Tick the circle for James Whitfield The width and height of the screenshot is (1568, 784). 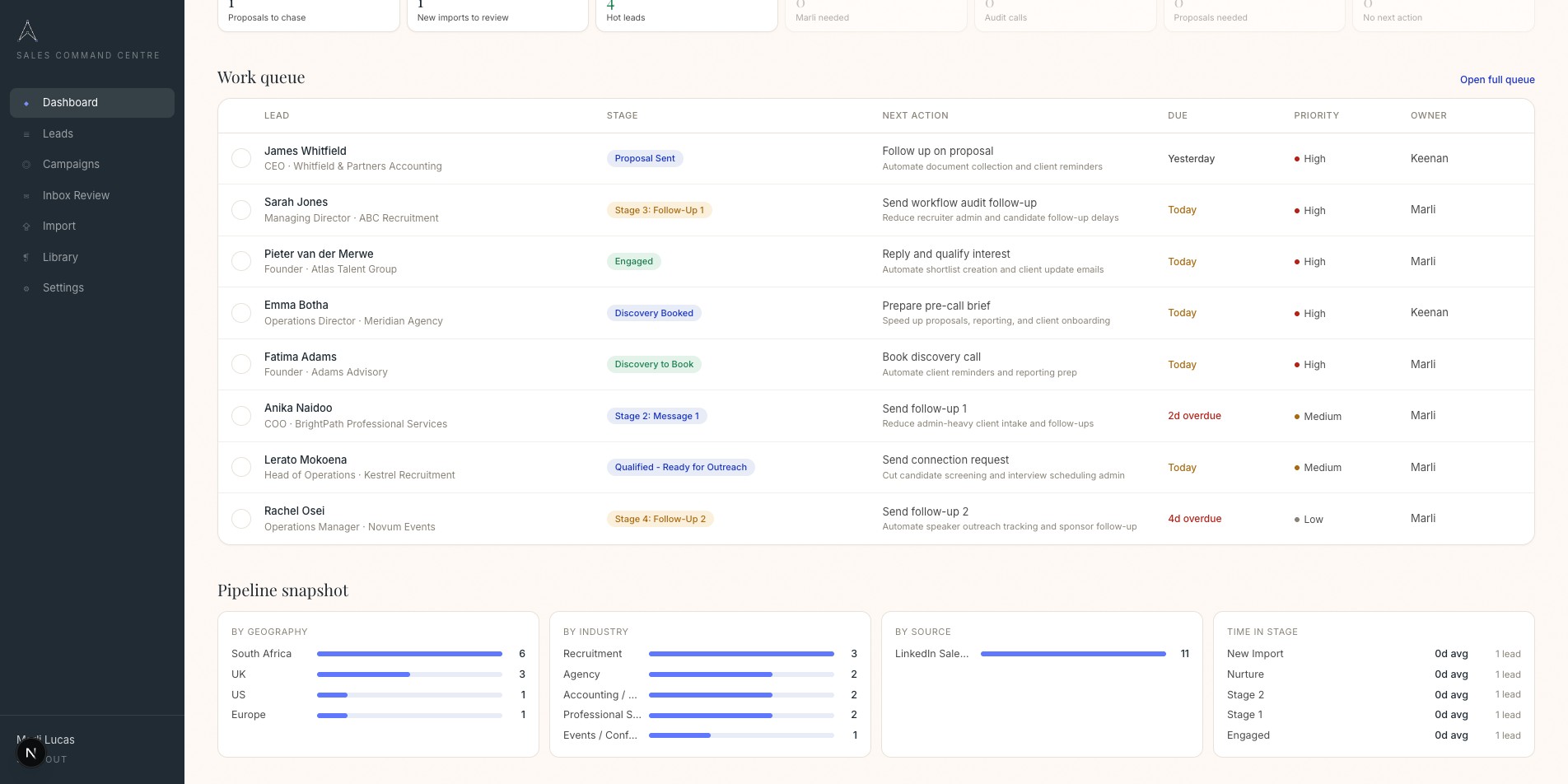pos(241,158)
